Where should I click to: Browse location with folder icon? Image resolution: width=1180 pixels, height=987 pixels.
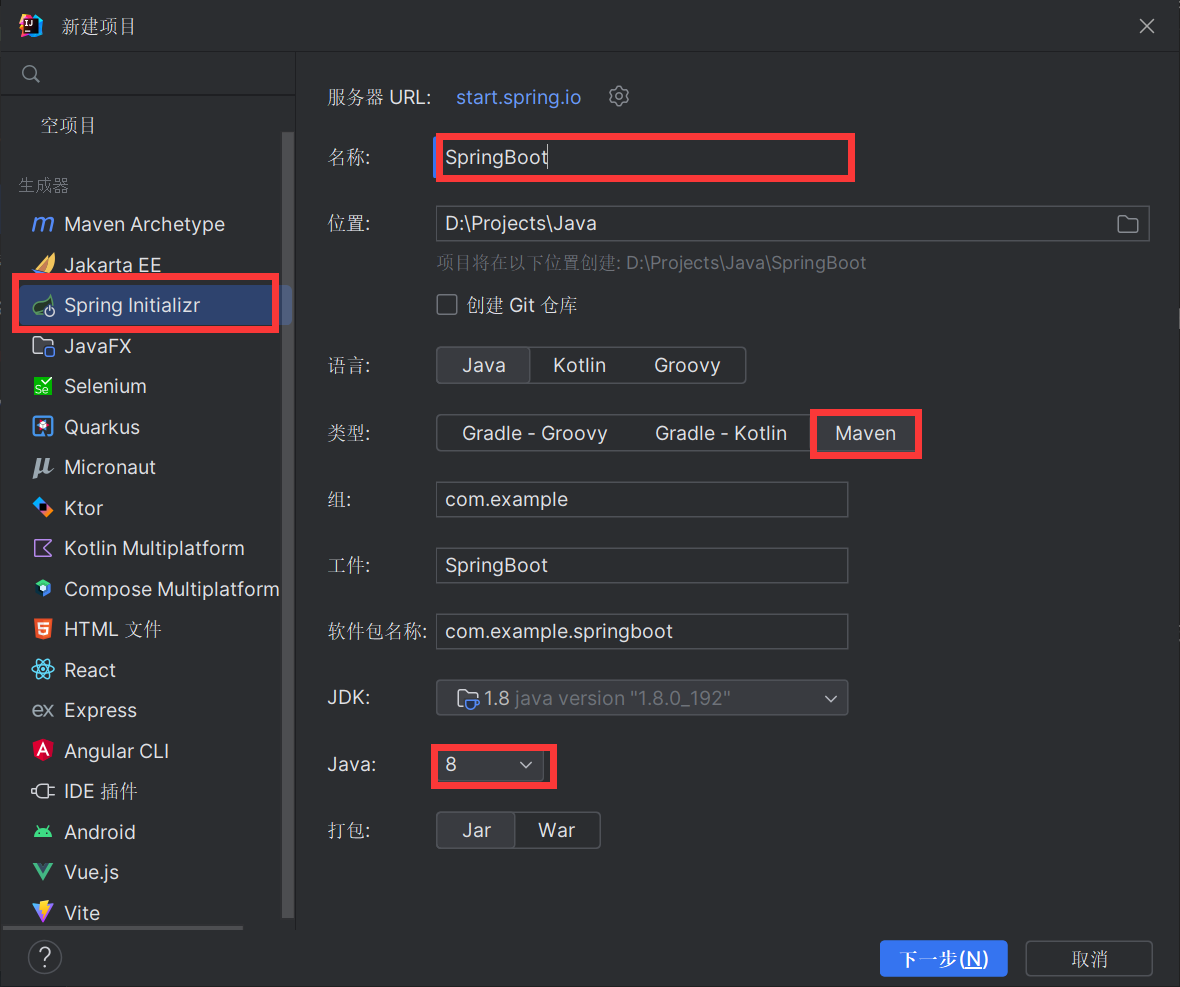tap(1127, 224)
